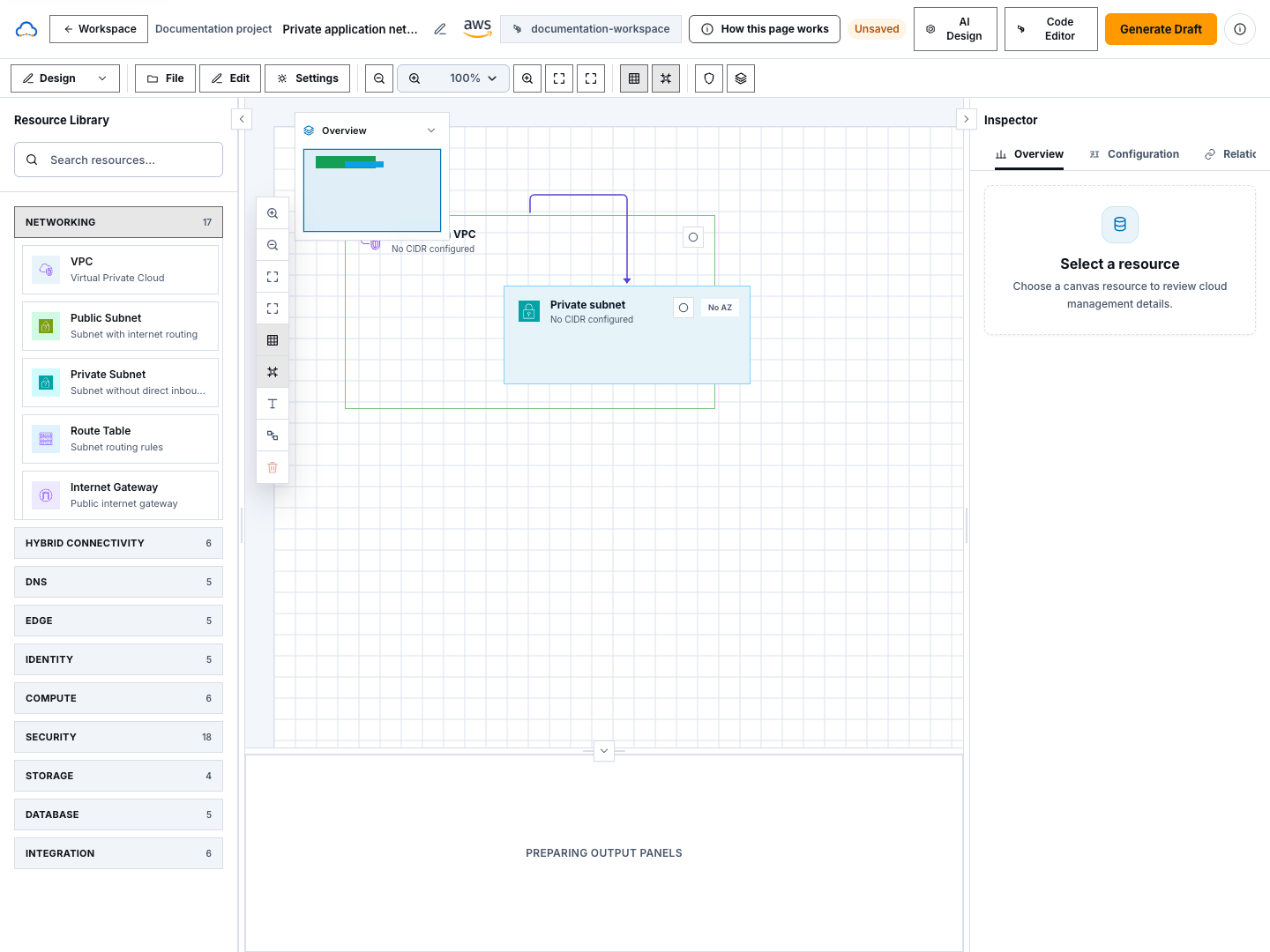Open the Design mode dropdown
The height and width of the screenshot is (952, 1270).
65,78
